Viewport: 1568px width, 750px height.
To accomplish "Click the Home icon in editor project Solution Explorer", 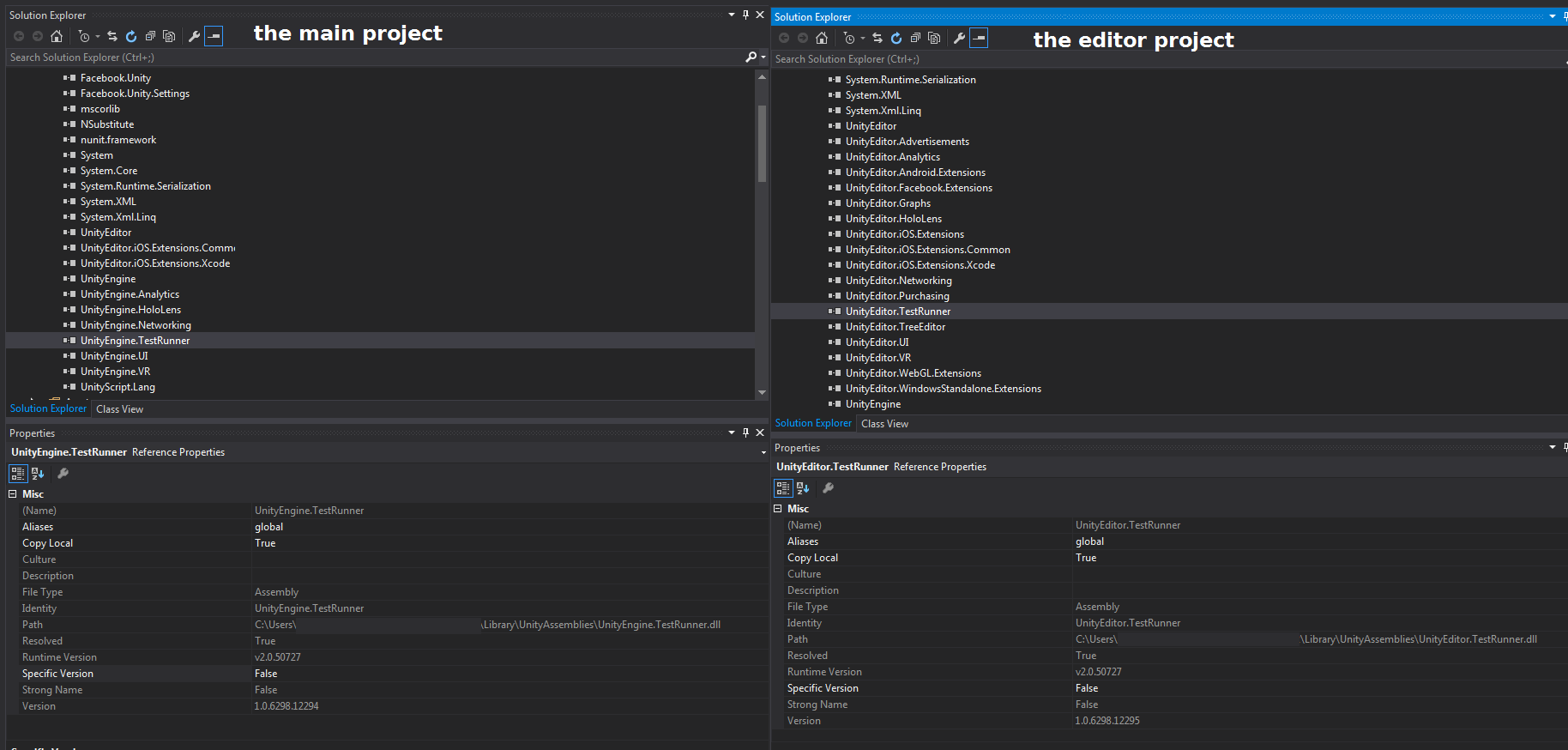I will tap(822, 38).
